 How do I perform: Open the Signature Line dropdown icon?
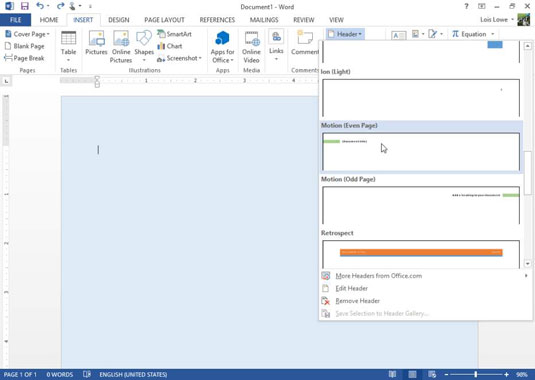pyautogui.click(x=435, y=34)
